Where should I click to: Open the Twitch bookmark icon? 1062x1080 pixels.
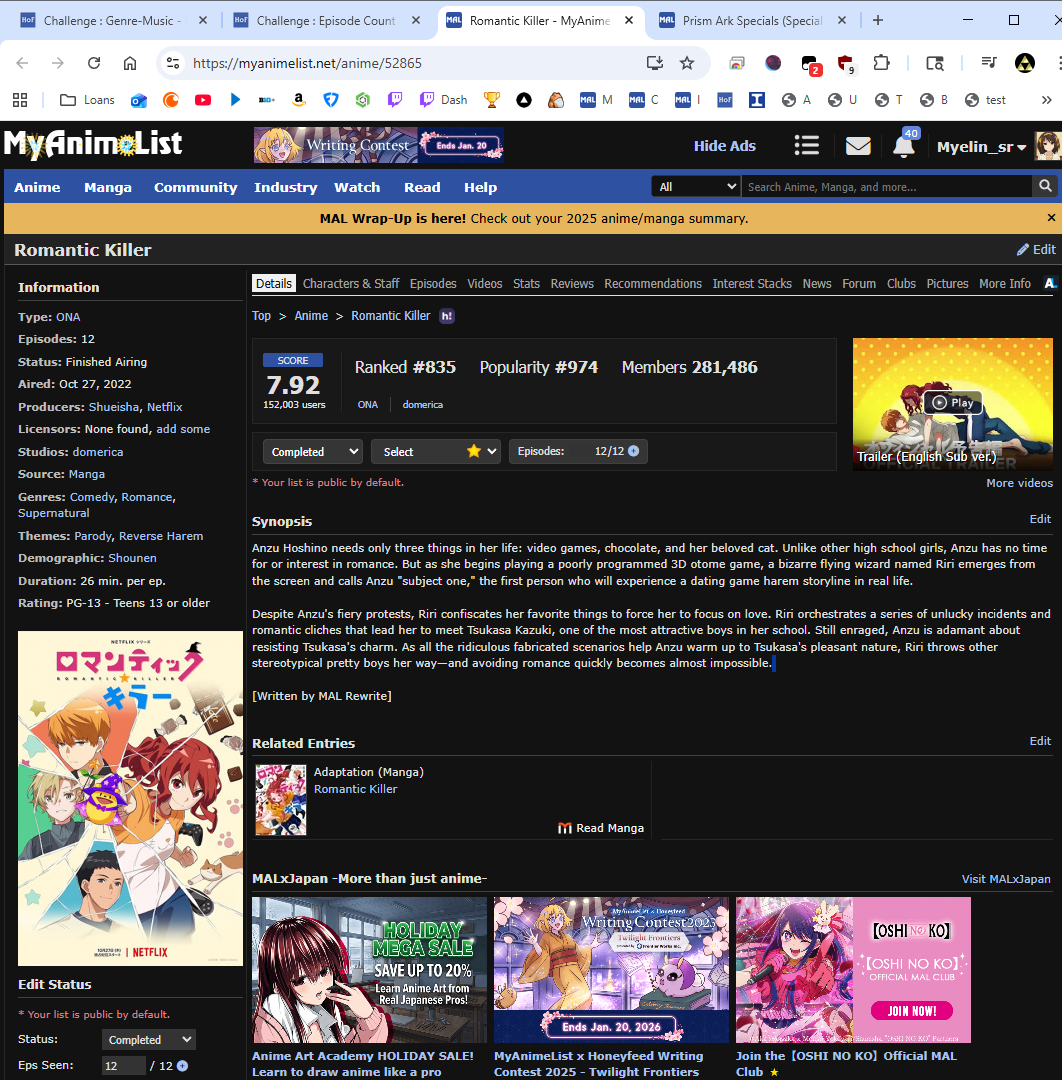click(395, 100)
